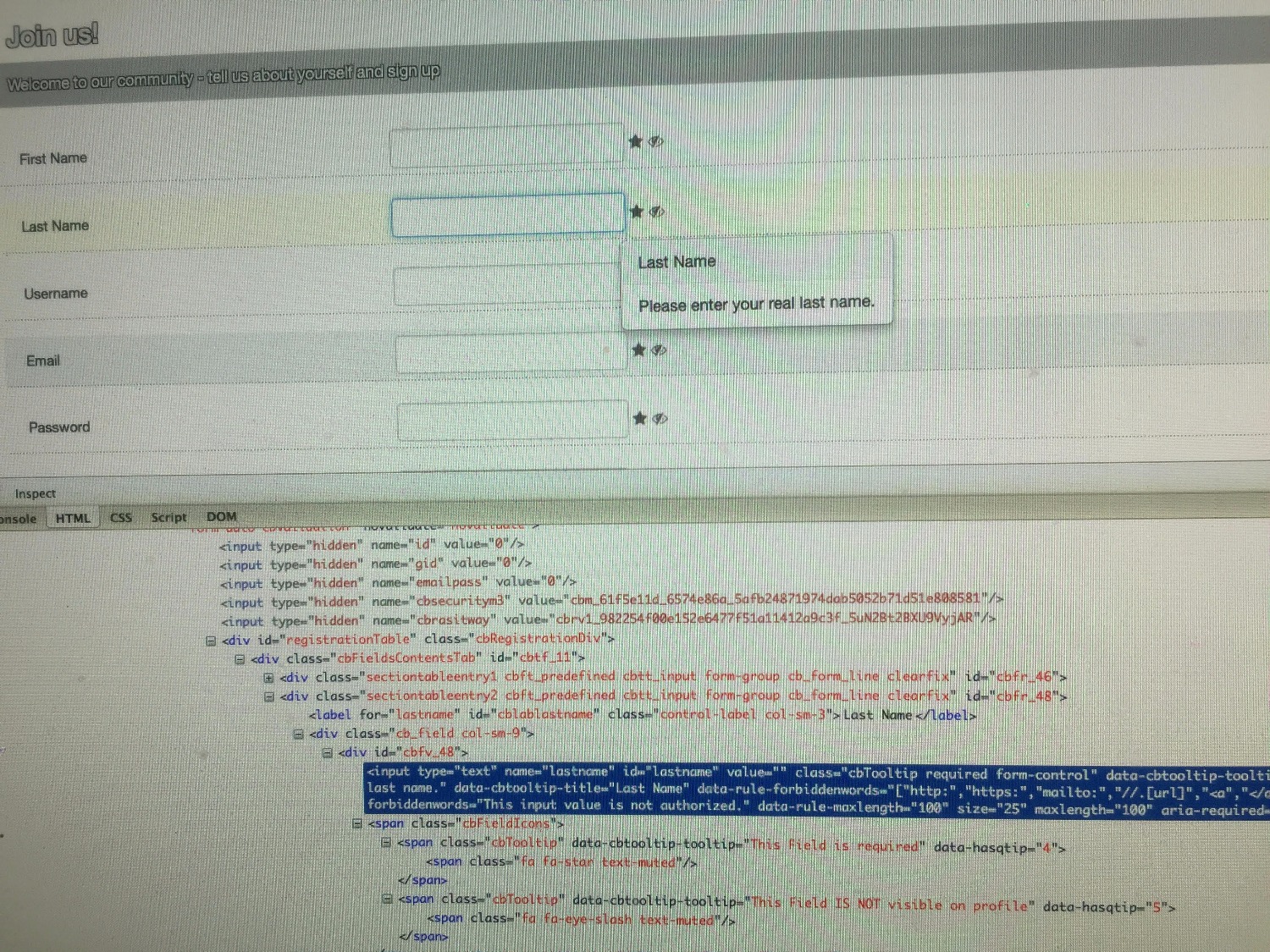Select the hidden input name="cbsecuritym3" line
Viewport: 1270px width, 952px height.
pyautogui.click(x=612, y=601)
